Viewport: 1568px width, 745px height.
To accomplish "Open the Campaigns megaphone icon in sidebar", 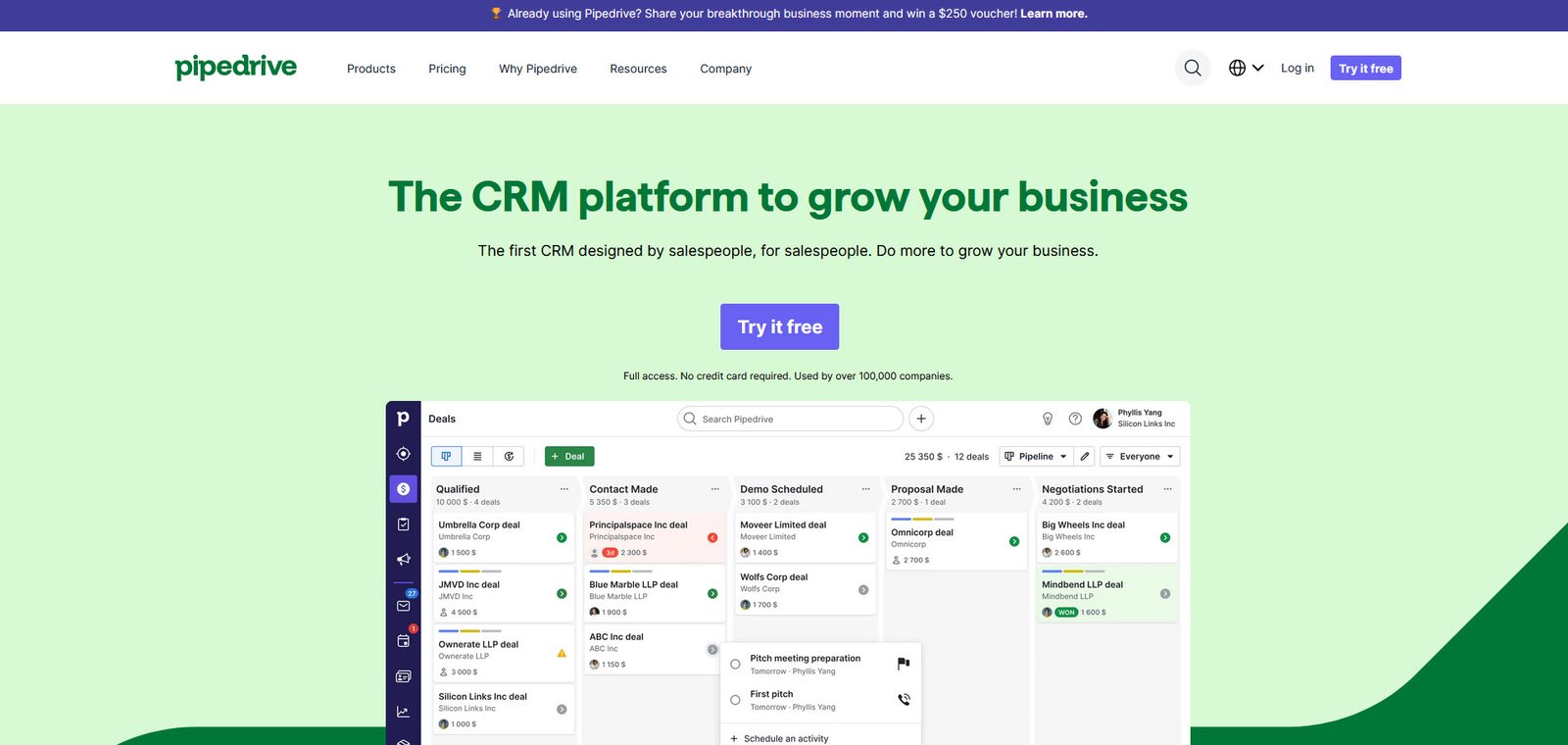I will click(403, 560).
